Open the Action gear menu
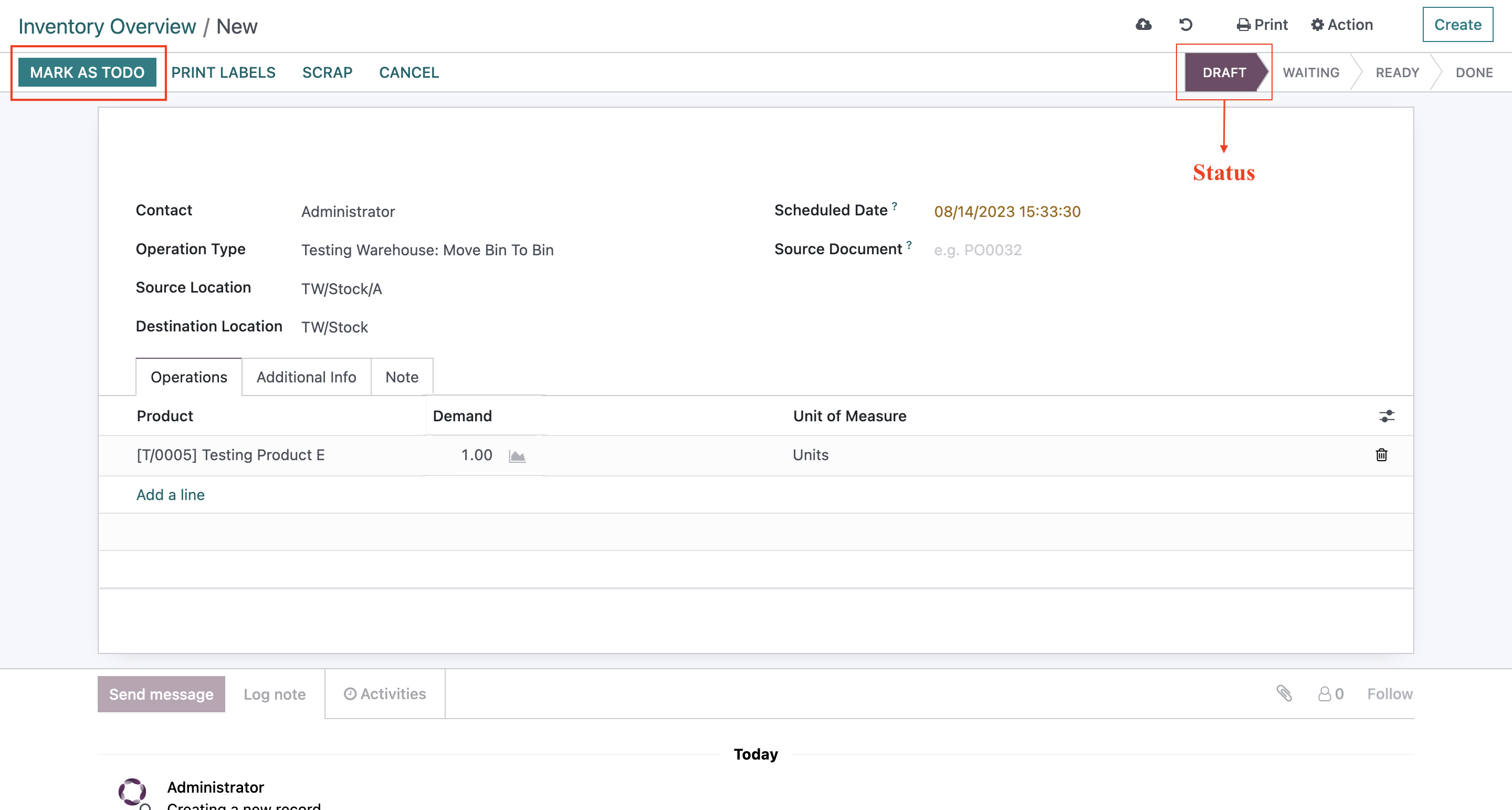1512x810 pixels. pos(1342,25)
